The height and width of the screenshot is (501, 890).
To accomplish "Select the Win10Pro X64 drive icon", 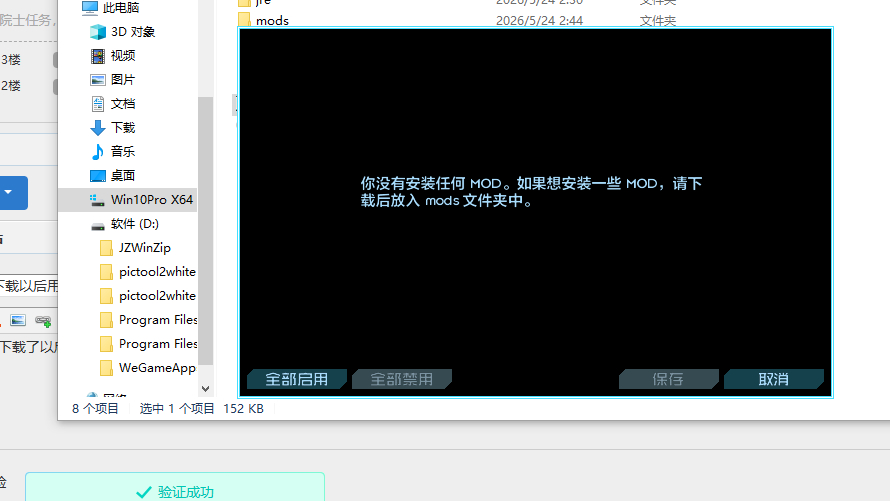I will pos(98,200).
